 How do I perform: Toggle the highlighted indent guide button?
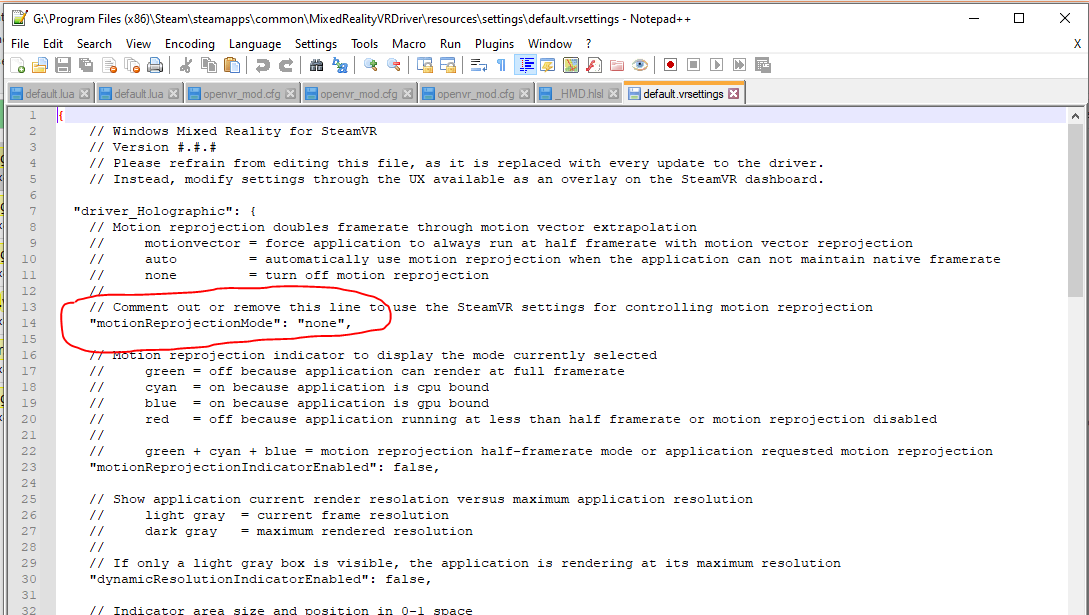(x=525, y=65)
